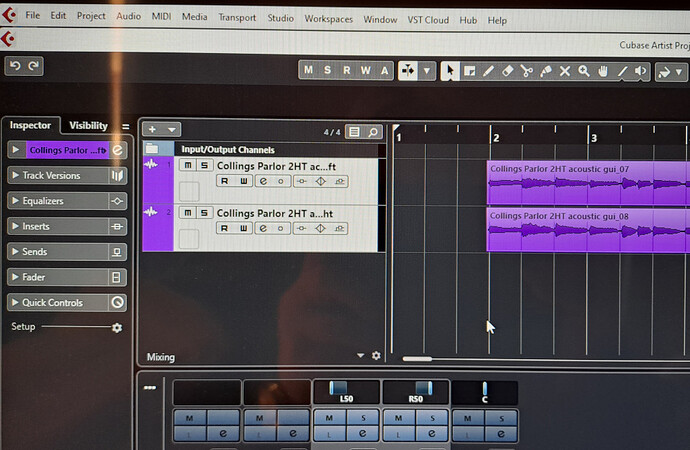The width and height of the screenshot is (690, 450).
Task: Open the Mixing dropdown arrow
Action: tap(360, 355)
